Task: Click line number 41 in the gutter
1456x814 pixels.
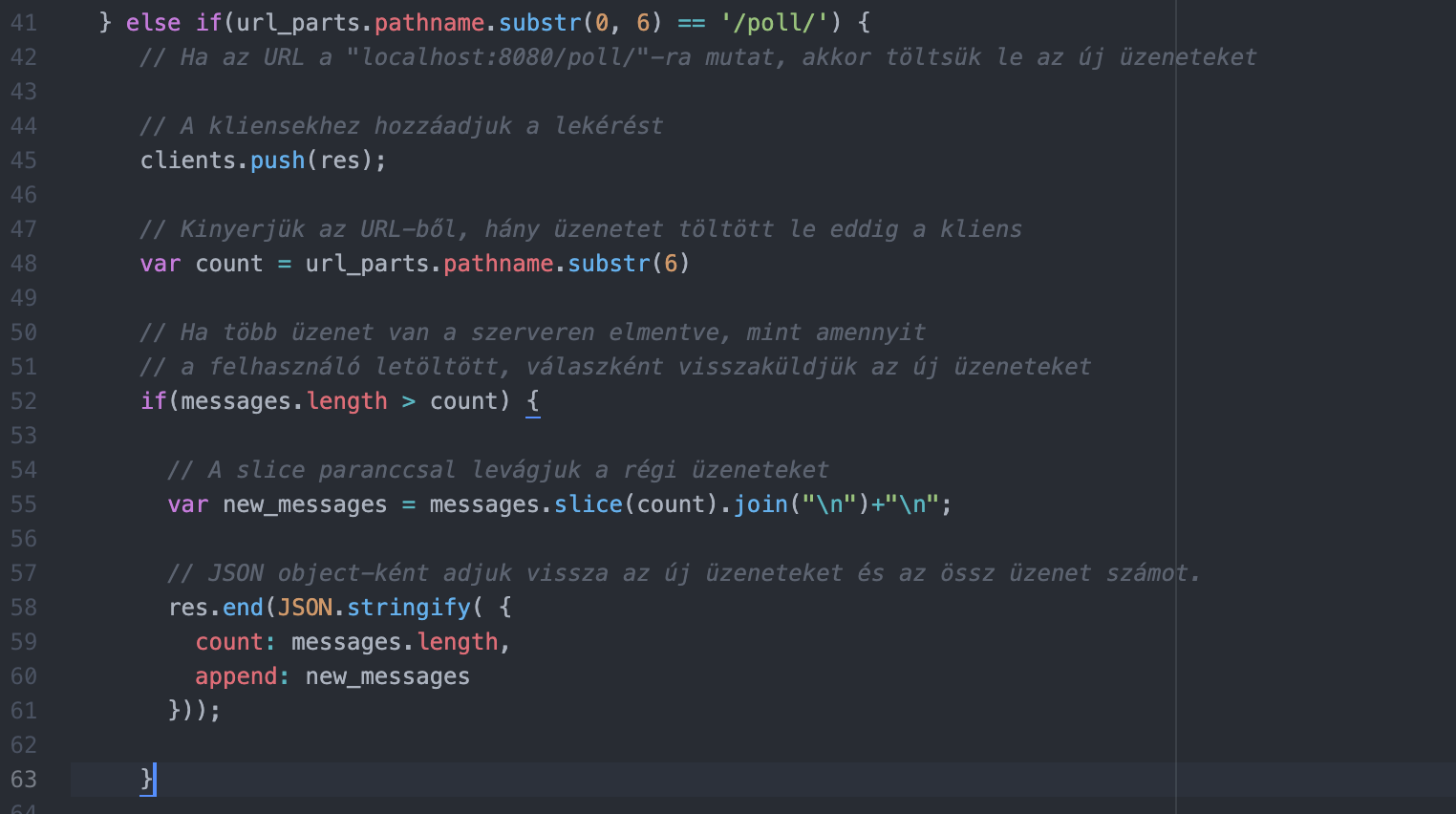Action: pyautogui.click(x=24, y=23)
